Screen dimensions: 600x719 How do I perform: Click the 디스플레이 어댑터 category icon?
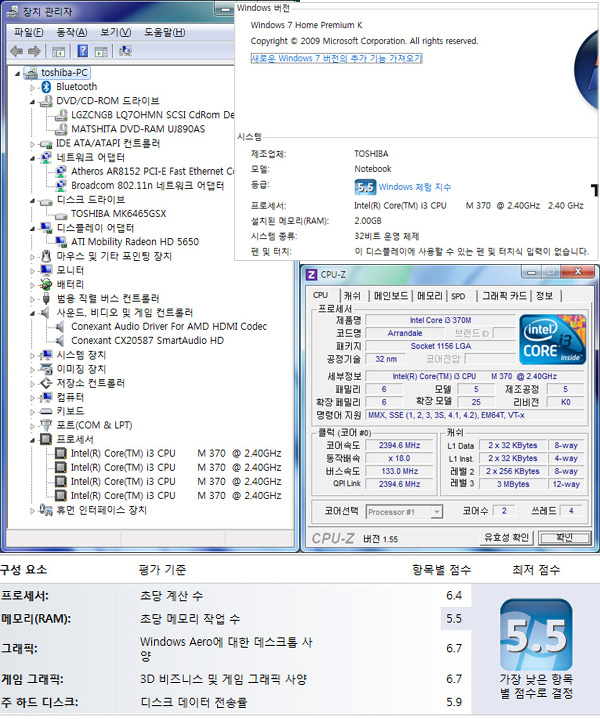tap(46, 228)
